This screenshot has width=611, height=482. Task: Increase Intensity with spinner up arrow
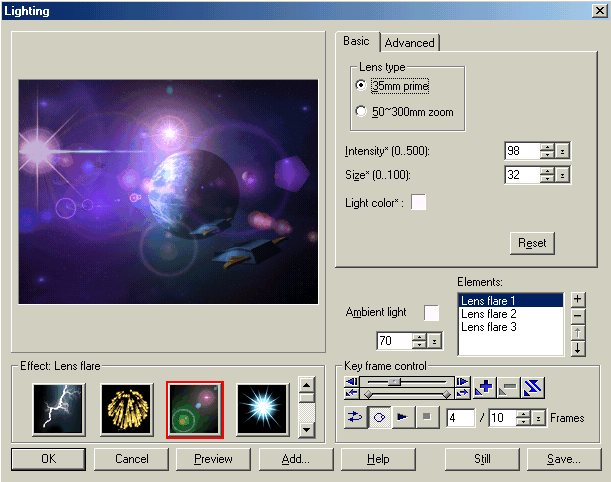(x=547, y=147)
